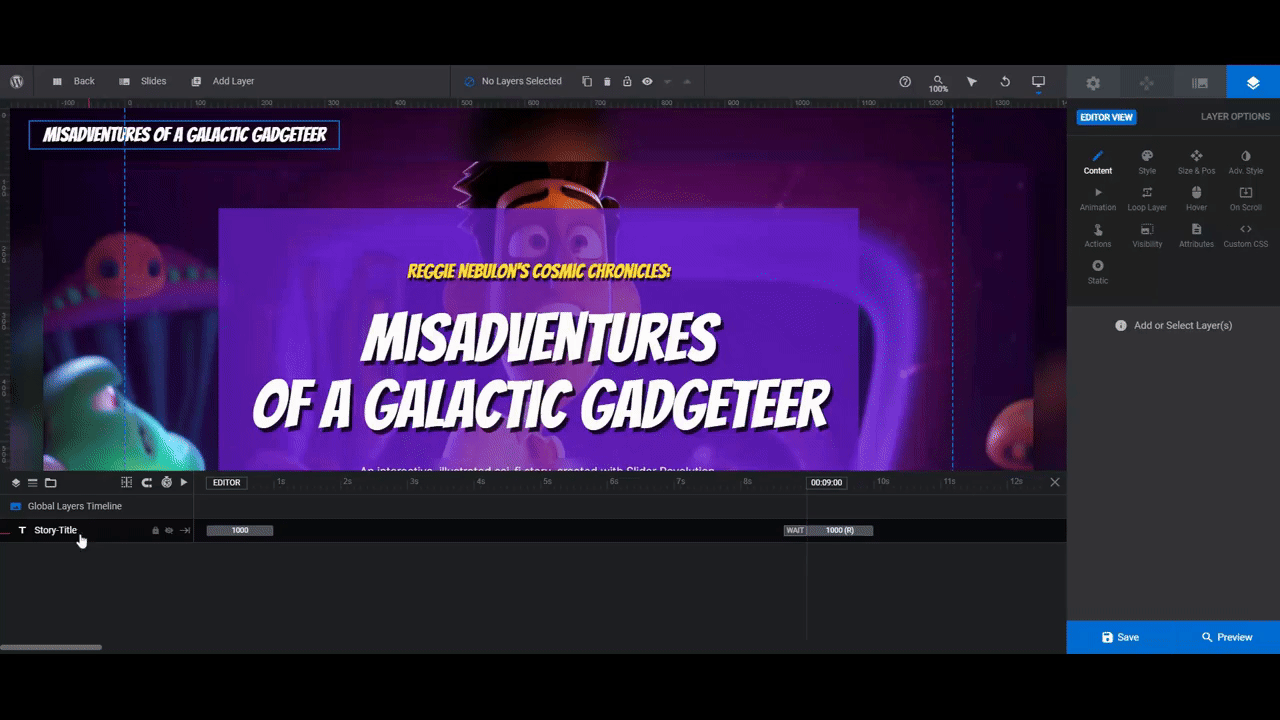The image size is (1280, 720).
Task: Send layer backward with down arrow
Action: [x=667, y=82]
